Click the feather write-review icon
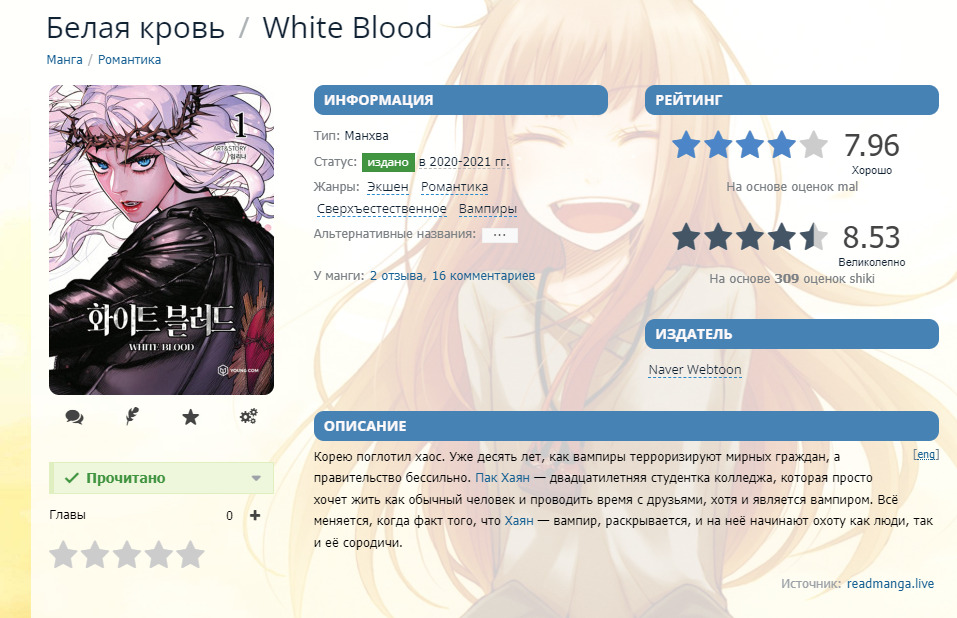Image resolution: width=957 pixels, height=618 pixels. [x=132, y=417]
